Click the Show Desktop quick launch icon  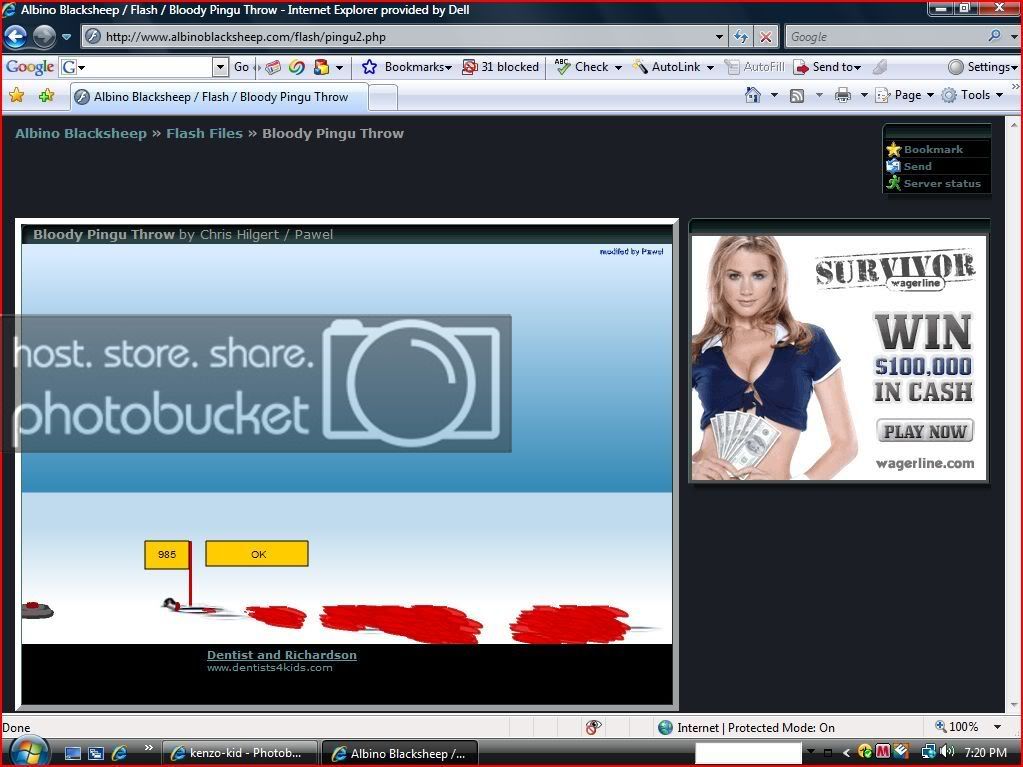point(72,753)
